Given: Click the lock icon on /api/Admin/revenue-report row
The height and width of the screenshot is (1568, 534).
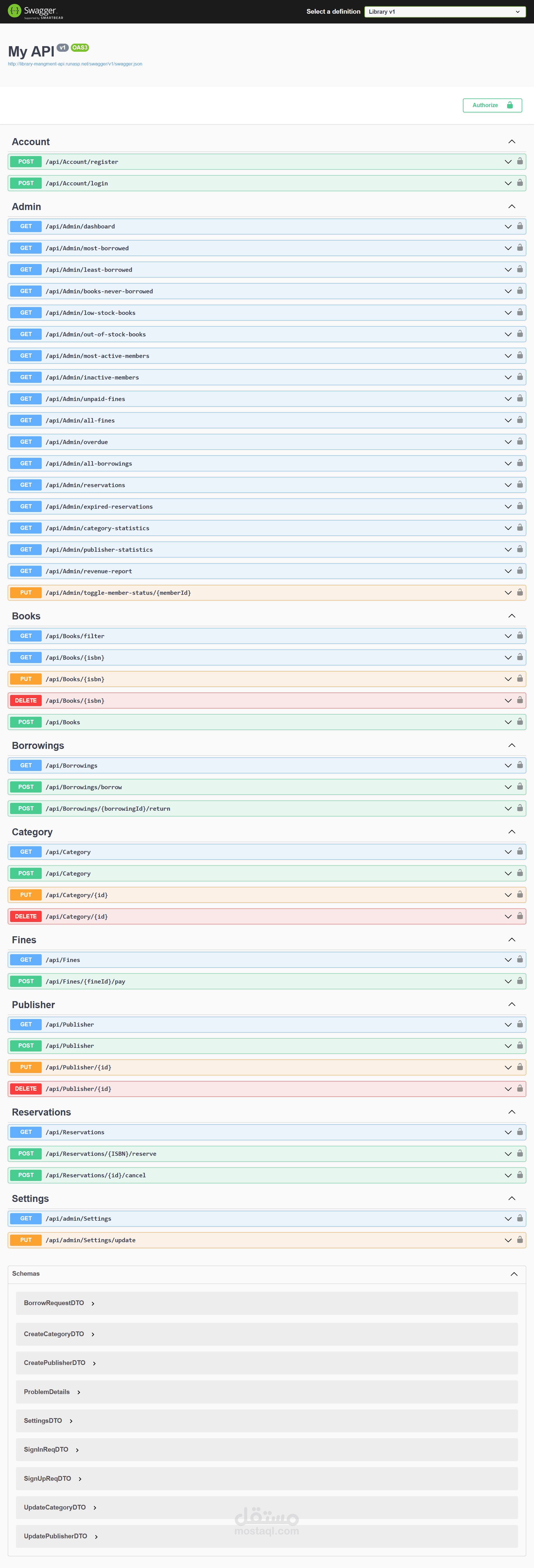Looking at the screenshot, I should (x=519, y=571).
